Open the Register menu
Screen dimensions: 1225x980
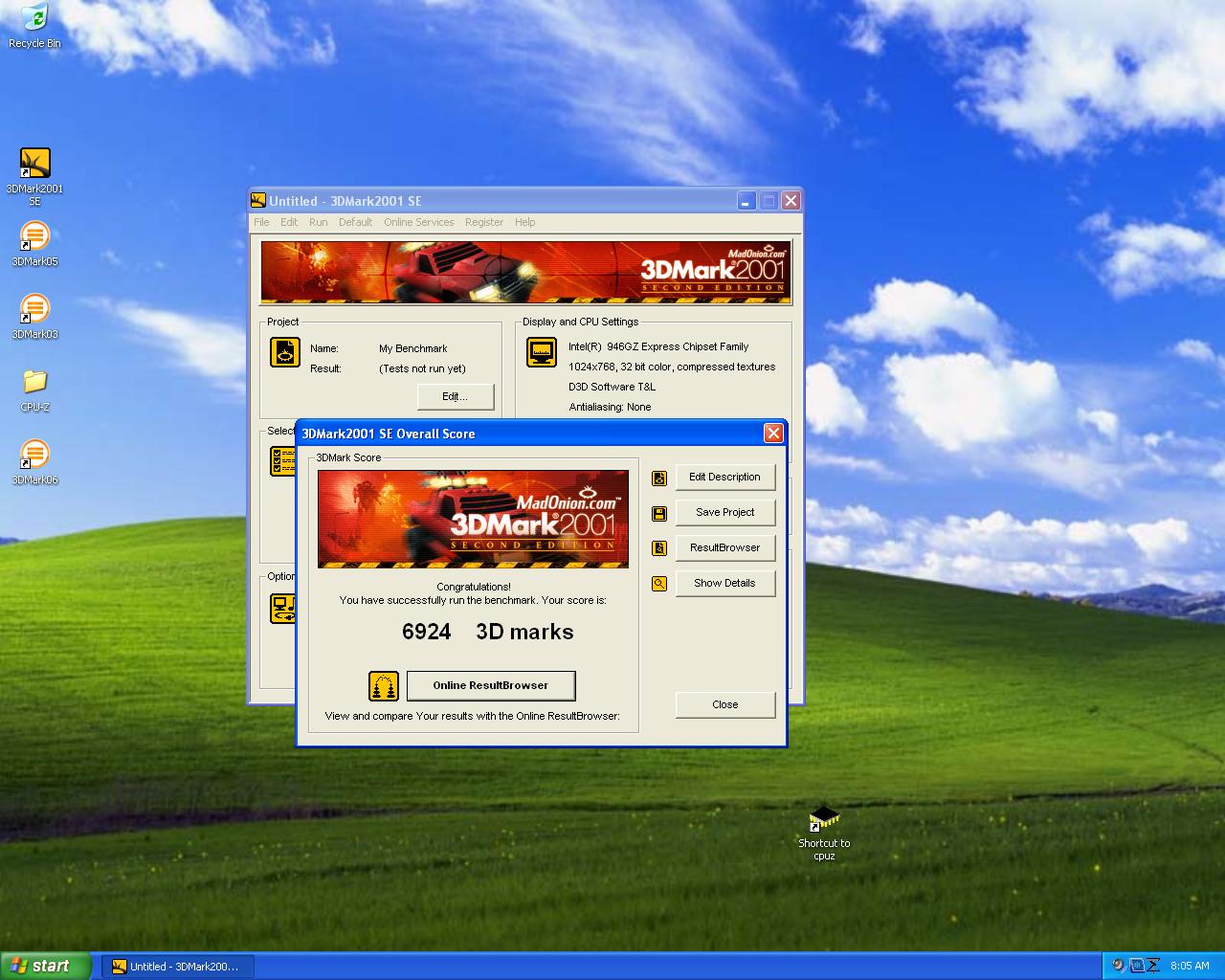click(484, 222)
